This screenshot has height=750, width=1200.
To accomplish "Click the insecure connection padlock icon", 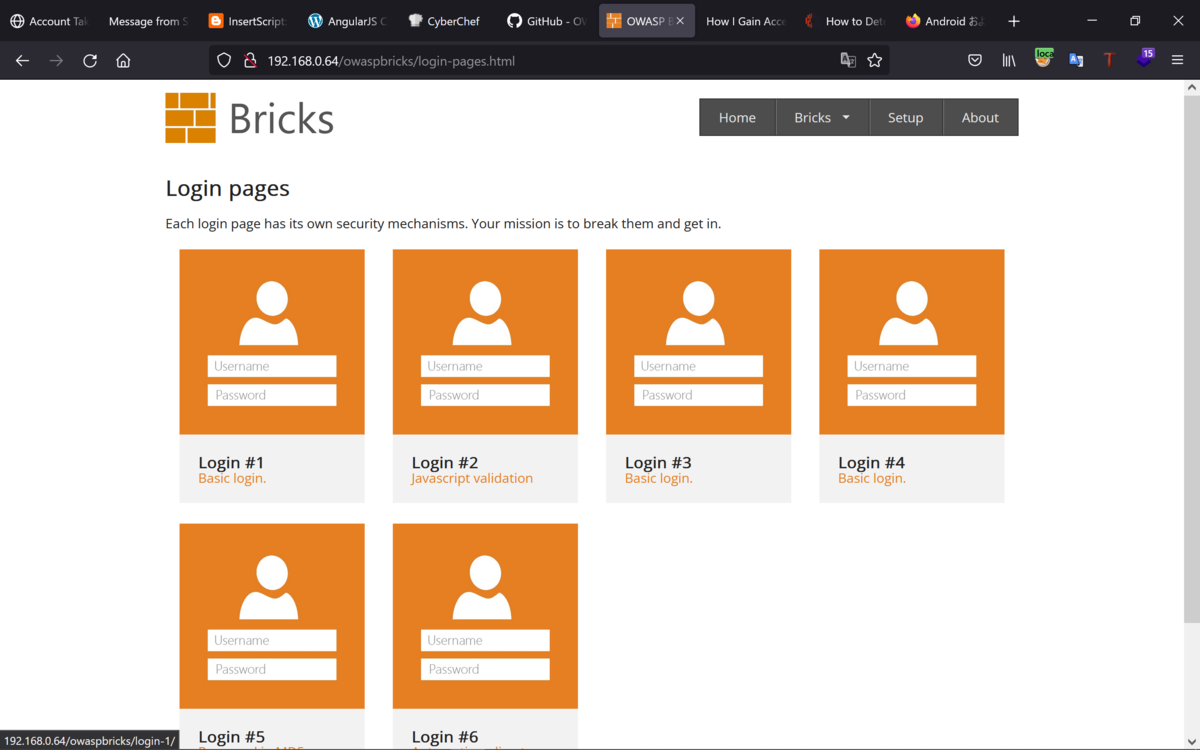I will (250, 61).
